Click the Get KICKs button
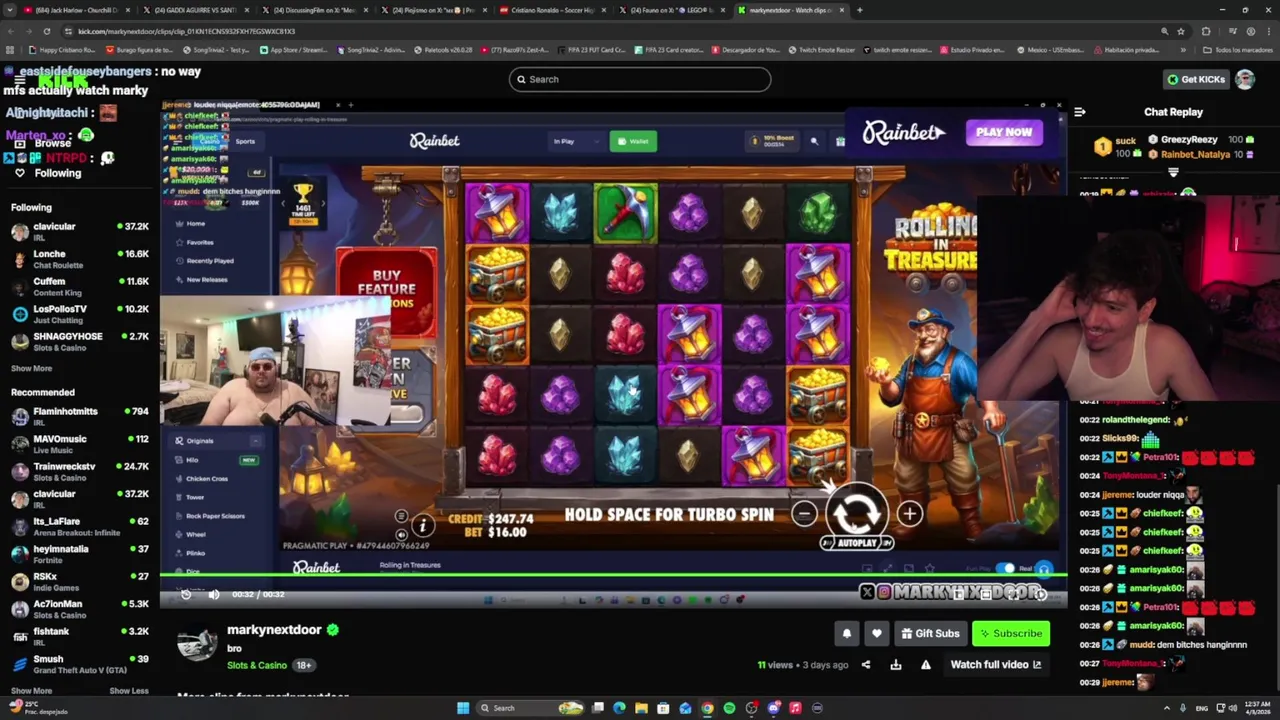1280x720 pixels. 1196,79
